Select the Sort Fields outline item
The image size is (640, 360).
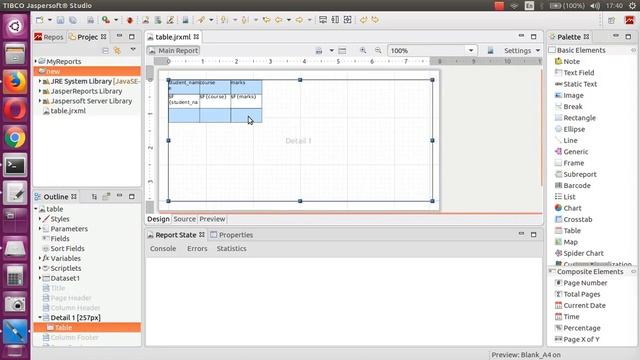[63, 249]
